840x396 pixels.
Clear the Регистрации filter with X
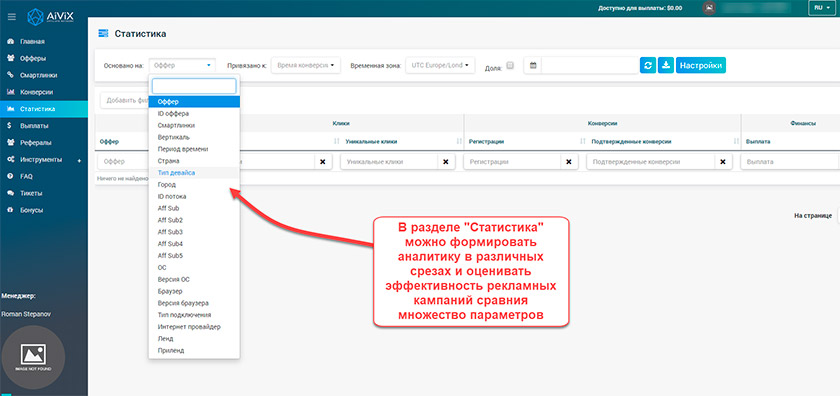pos(569,162)
